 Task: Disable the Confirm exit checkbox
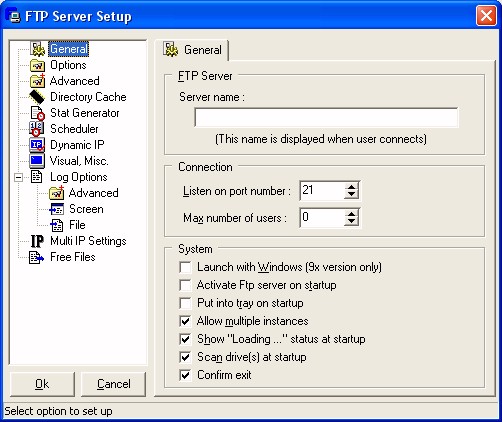tap(185, 375)
